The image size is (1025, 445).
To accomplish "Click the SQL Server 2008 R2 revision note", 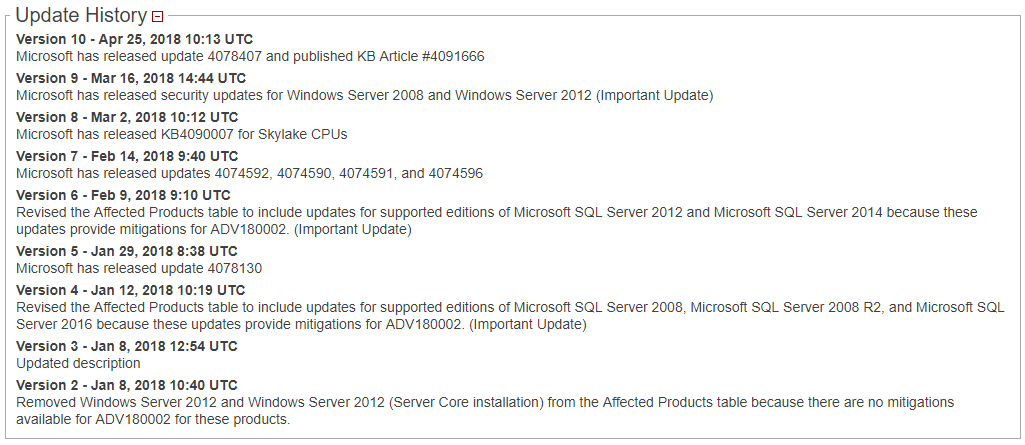I will click(511, 316).
